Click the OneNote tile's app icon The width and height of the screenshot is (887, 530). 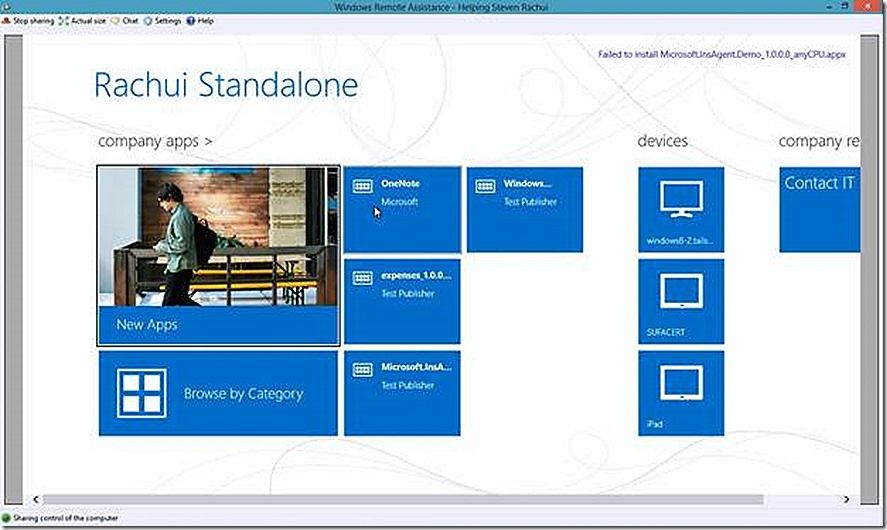pyautogui.click(x=363, y=186)
